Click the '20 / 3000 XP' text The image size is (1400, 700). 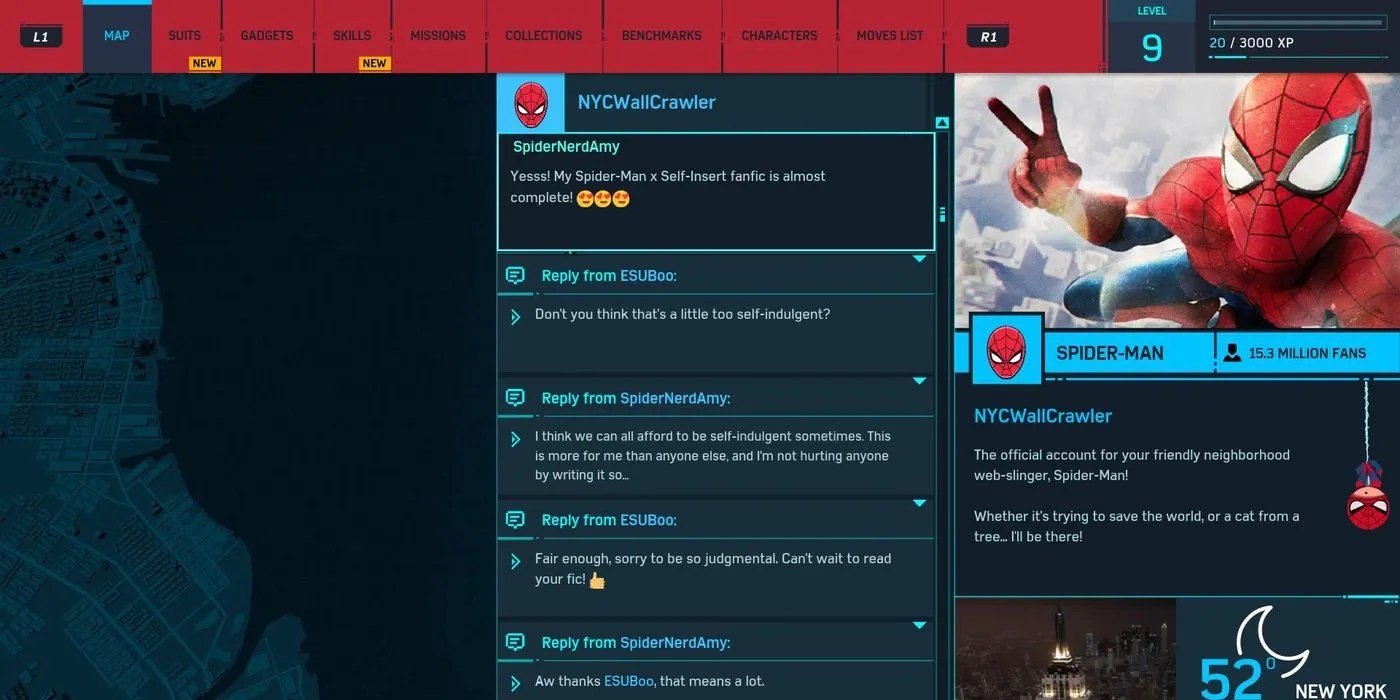(1251, 43)
